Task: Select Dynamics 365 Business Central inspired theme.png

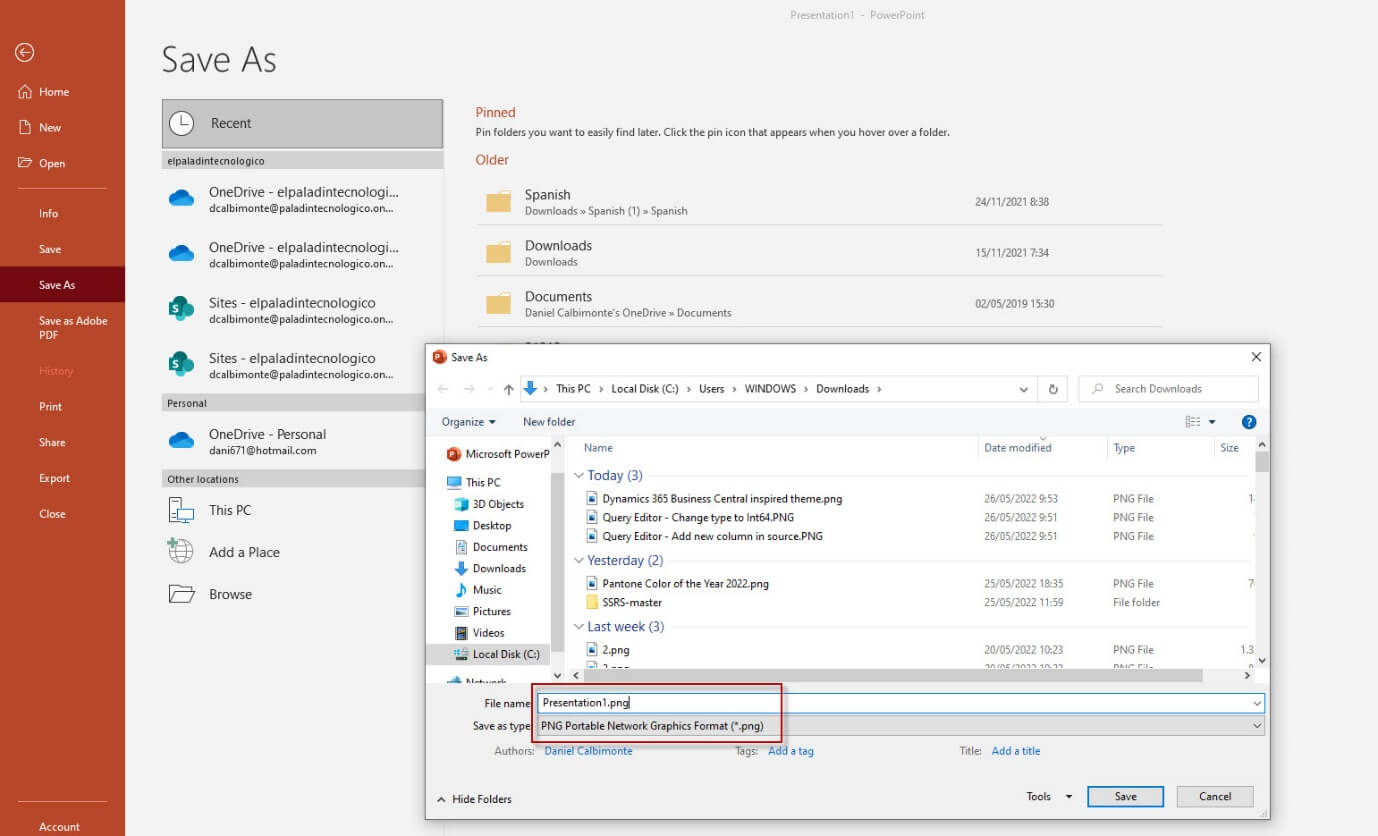Action: [714, 499]
